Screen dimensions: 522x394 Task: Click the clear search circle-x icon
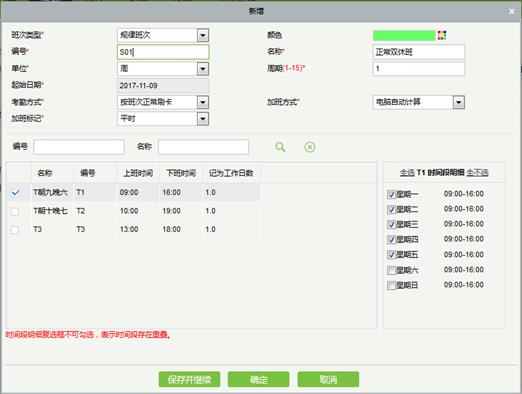310,147
